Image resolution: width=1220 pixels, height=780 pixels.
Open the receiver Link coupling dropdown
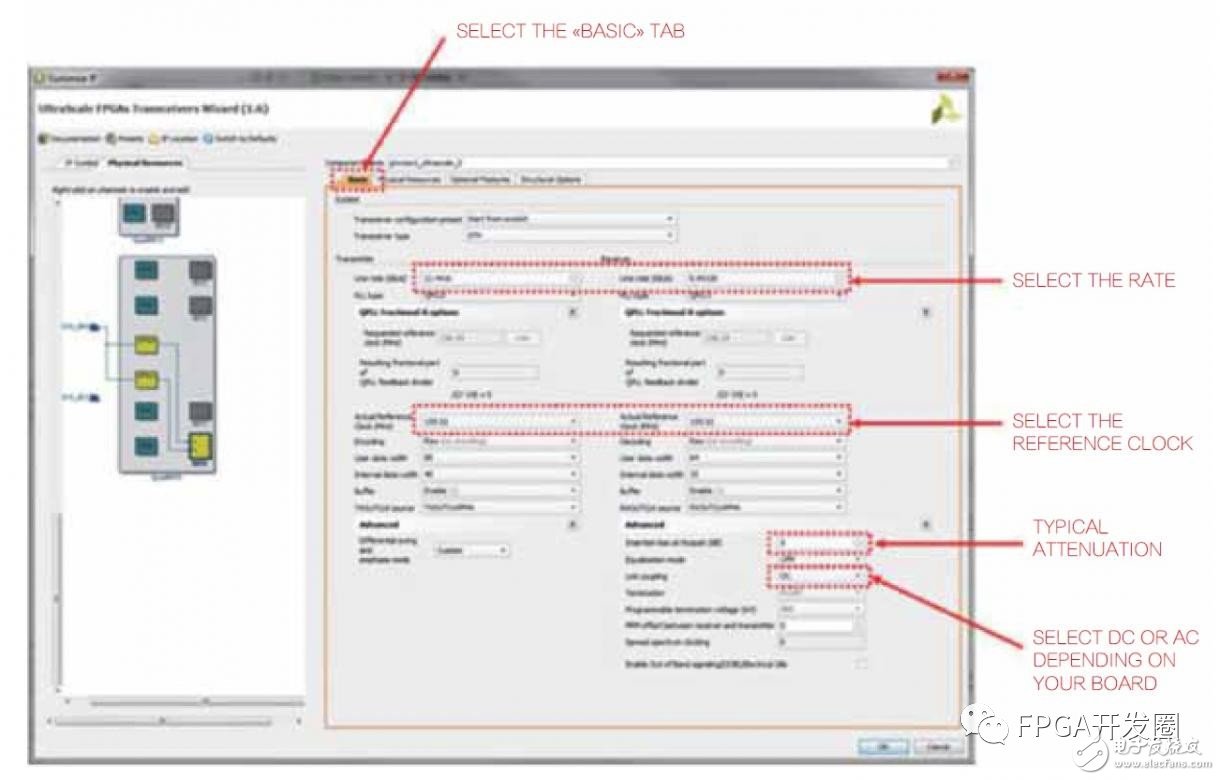(x=818, y=576)
